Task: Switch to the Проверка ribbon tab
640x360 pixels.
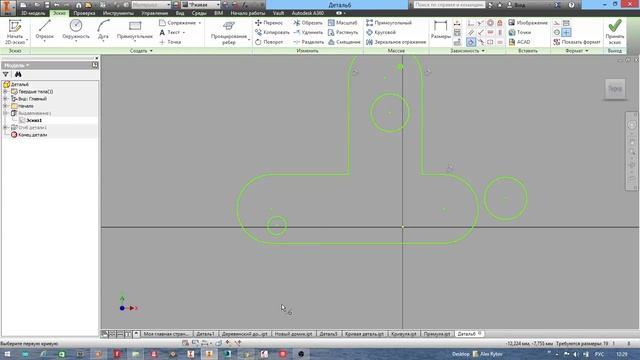Action: [x=84, y=13]
